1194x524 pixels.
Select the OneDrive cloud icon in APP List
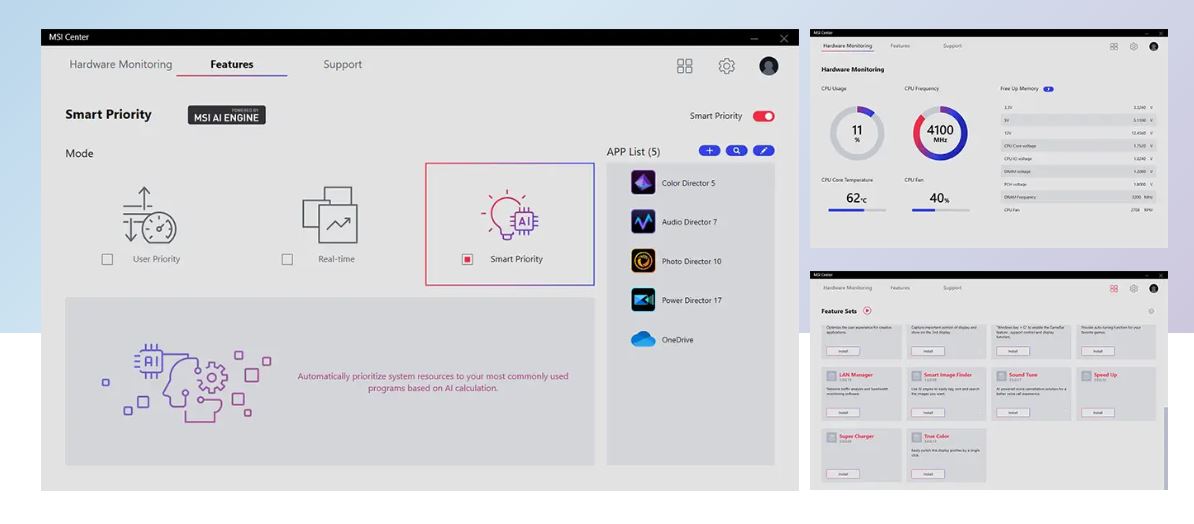pos(643,340)
